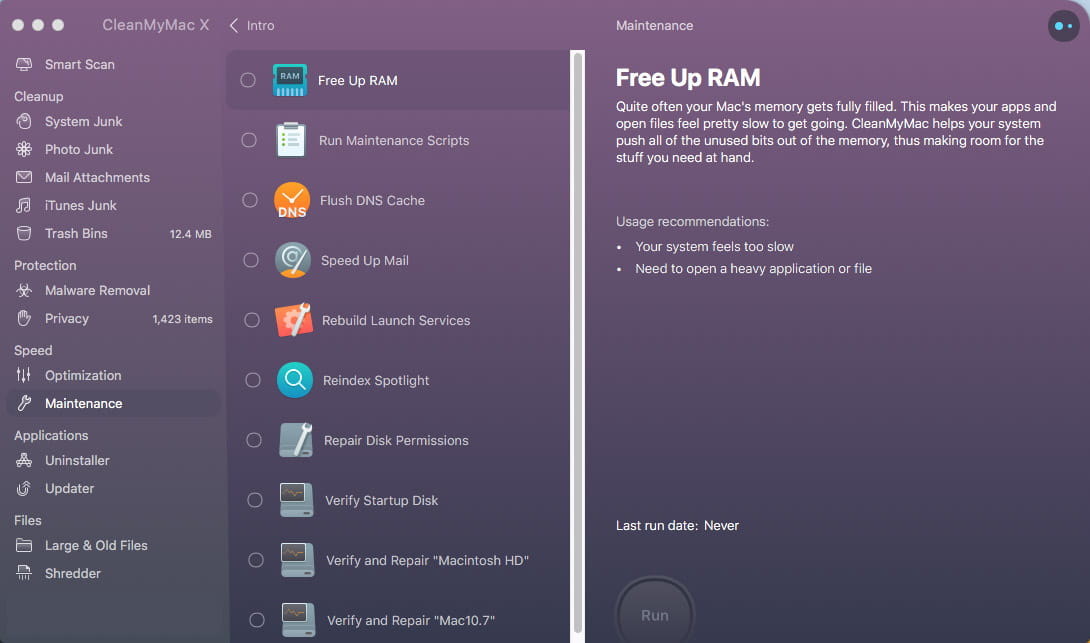Click the Rebuild Launch Services icon
The width and height of the screenshot is (1090, 643).
pyautogui.click(x=294, y=320)
